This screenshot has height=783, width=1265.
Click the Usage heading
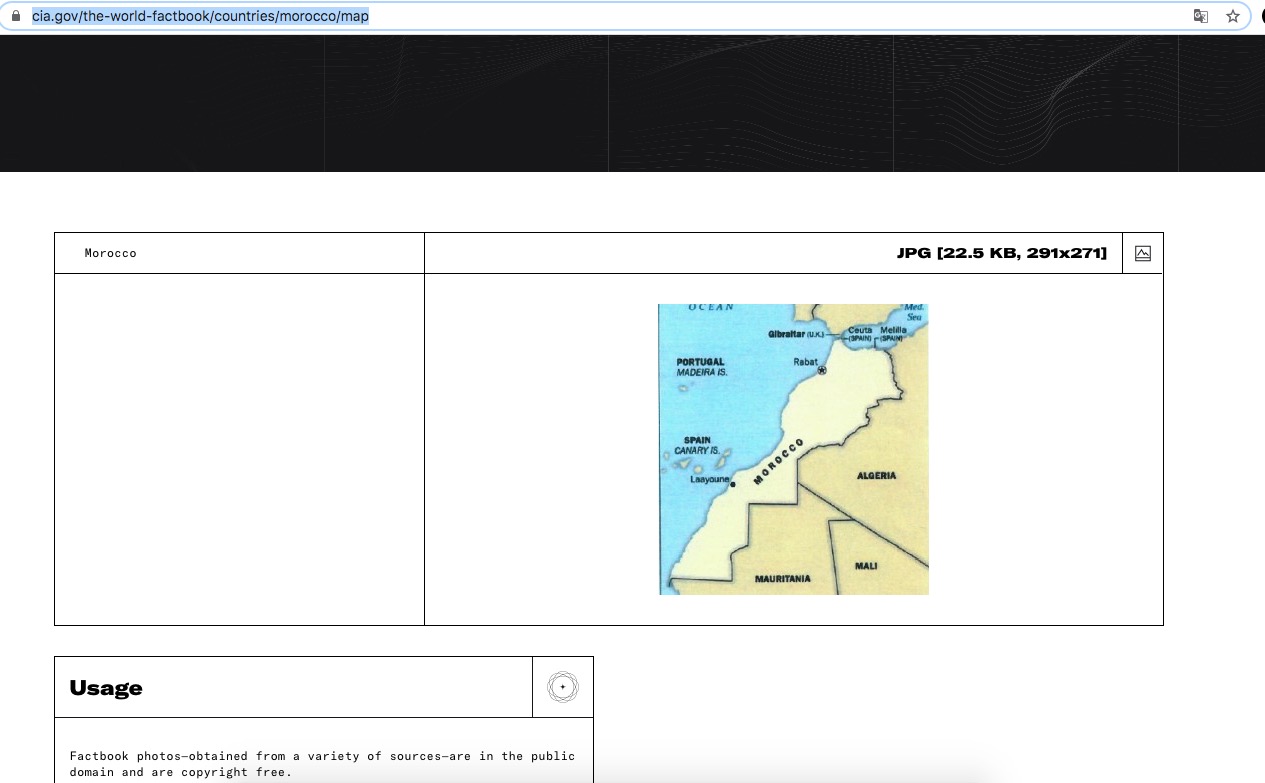coord(106,688)
